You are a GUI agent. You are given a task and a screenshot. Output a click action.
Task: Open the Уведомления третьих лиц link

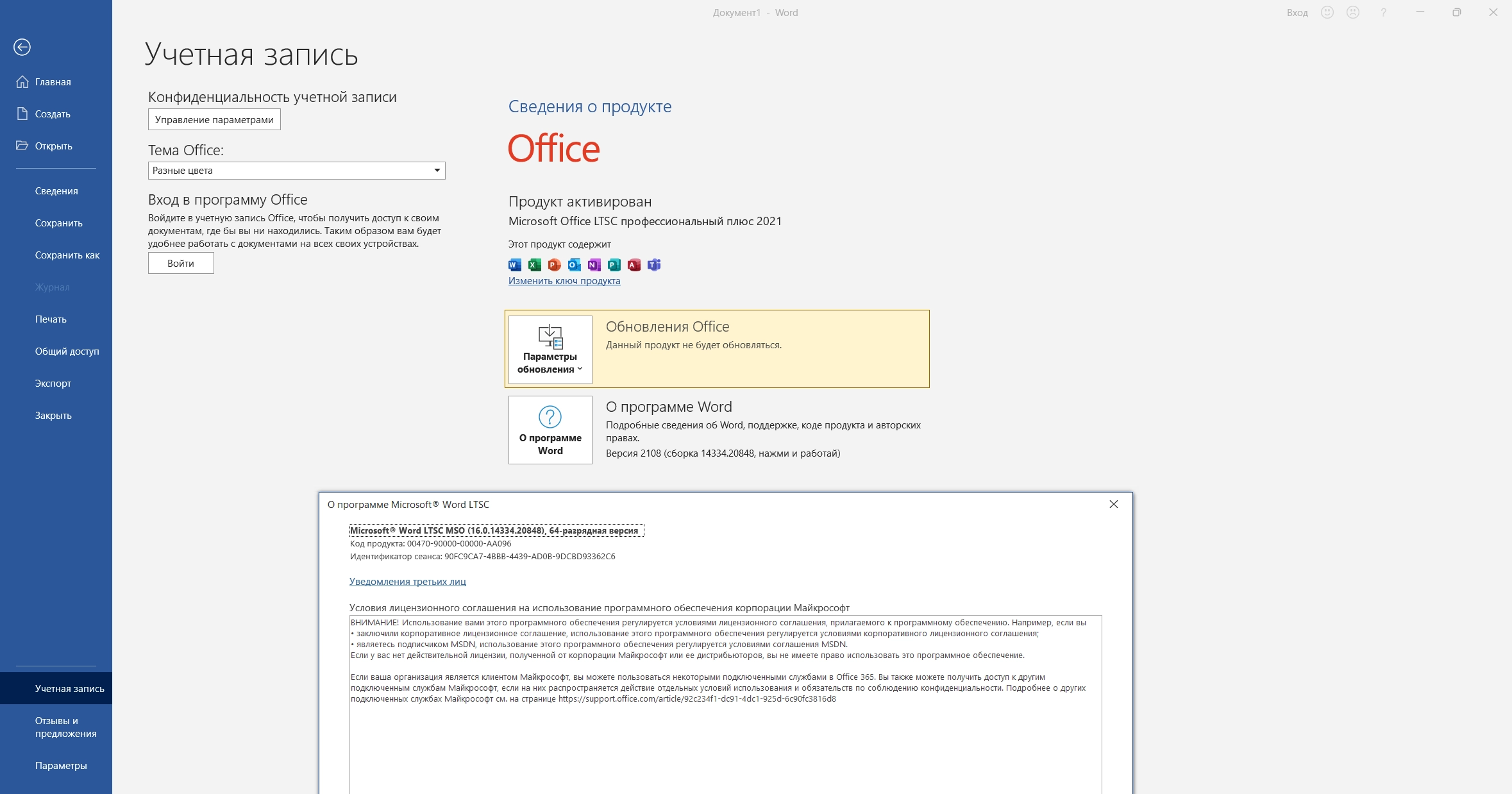tap(408, 581)
